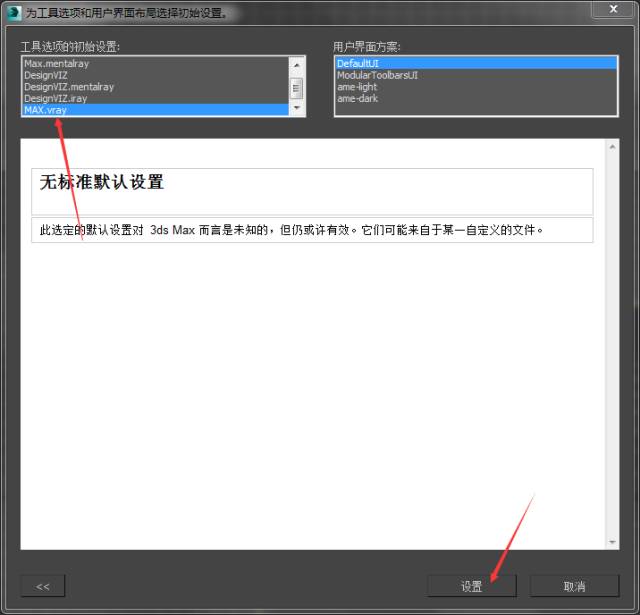This screenshot has width=640, height=615.
Task: Choose DesignVIZ.iray list entry
Action: coord(156,98)
